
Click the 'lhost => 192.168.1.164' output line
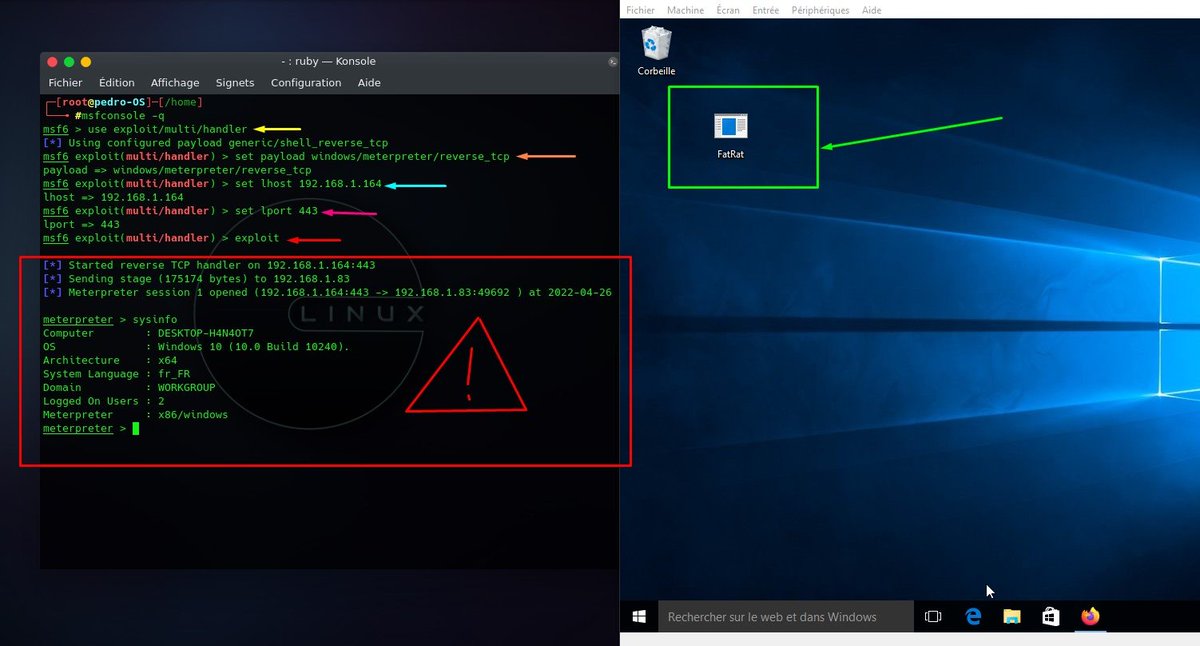[113, 198]
